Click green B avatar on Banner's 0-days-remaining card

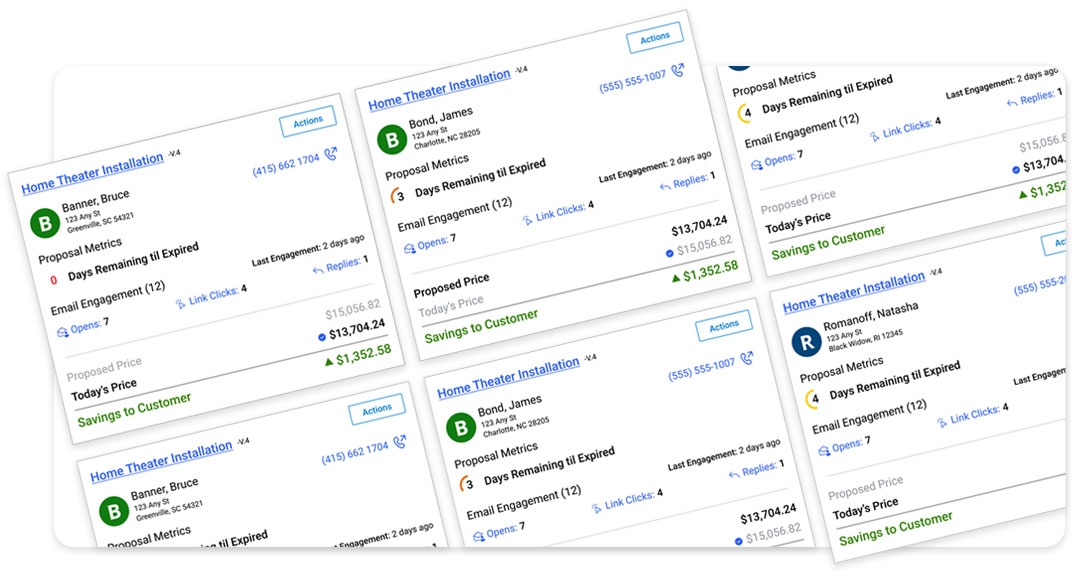coord(44,222)
